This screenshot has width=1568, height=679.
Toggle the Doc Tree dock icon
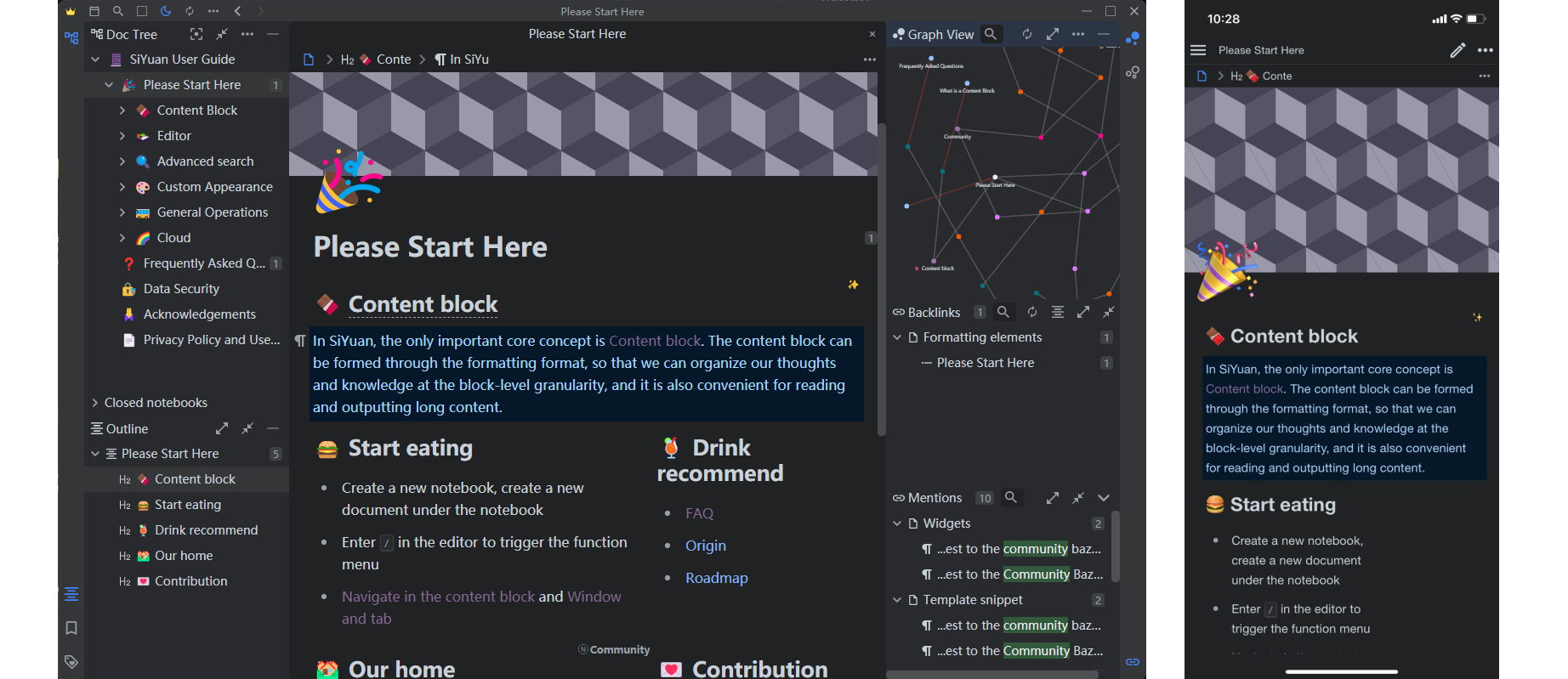pyautogui.click(x=71, y=37)
